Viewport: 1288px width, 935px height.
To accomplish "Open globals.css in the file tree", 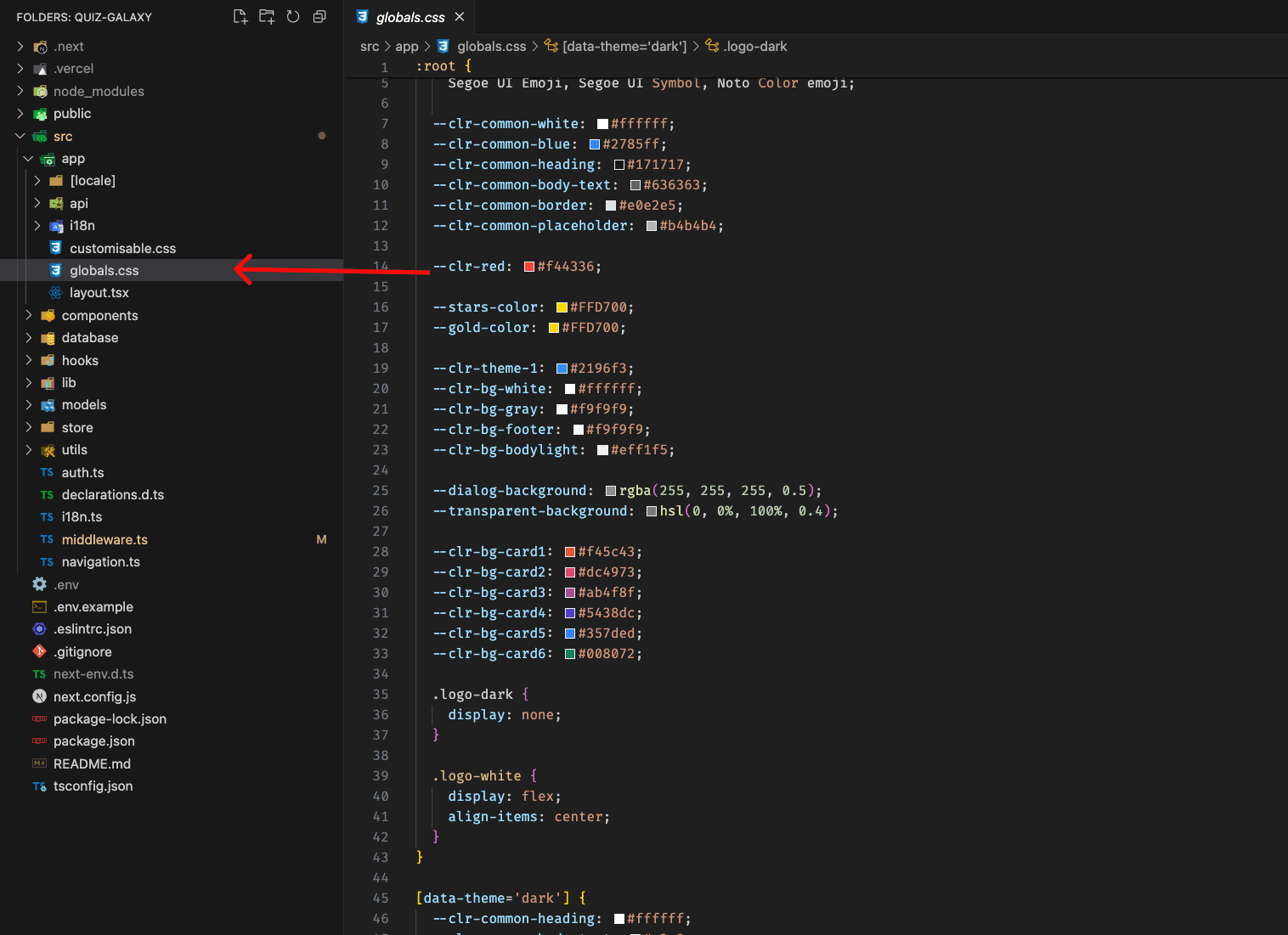I will 104,271.
